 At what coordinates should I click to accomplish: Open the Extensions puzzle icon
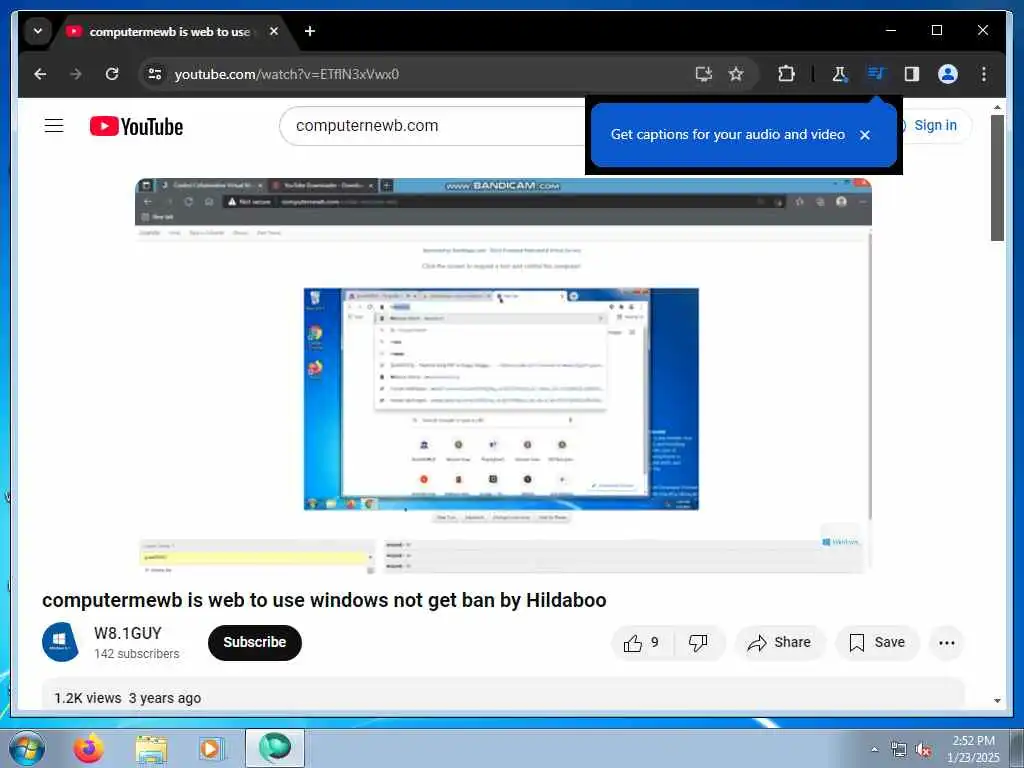click(x=786, y=74)
